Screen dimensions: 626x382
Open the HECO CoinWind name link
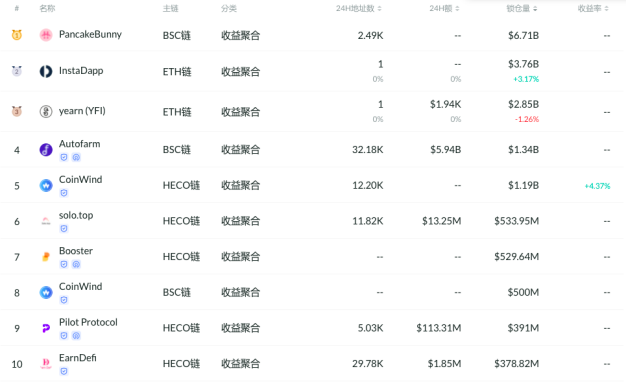tap(81, 180)
